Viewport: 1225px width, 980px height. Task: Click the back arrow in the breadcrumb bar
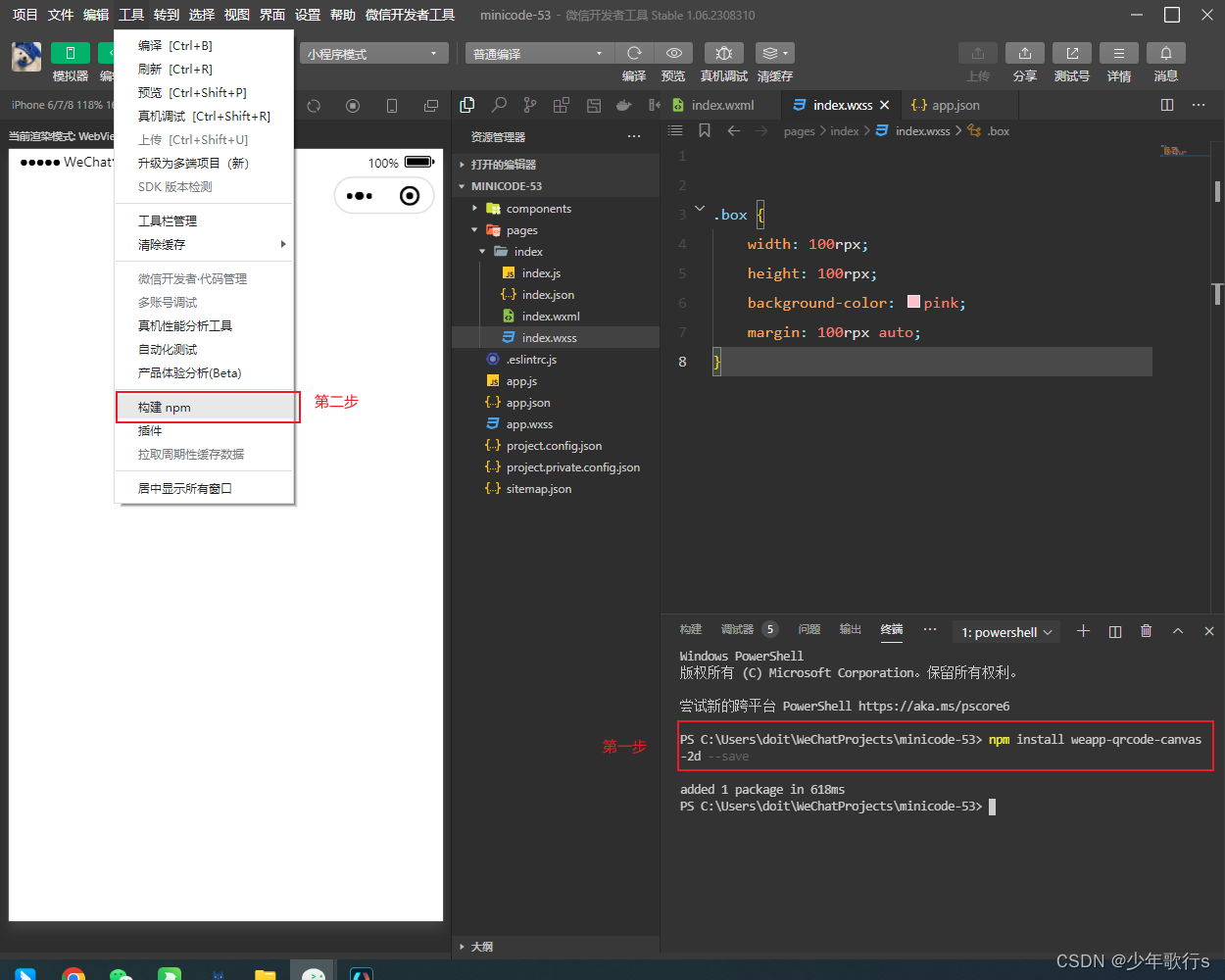tap(734, 130)
